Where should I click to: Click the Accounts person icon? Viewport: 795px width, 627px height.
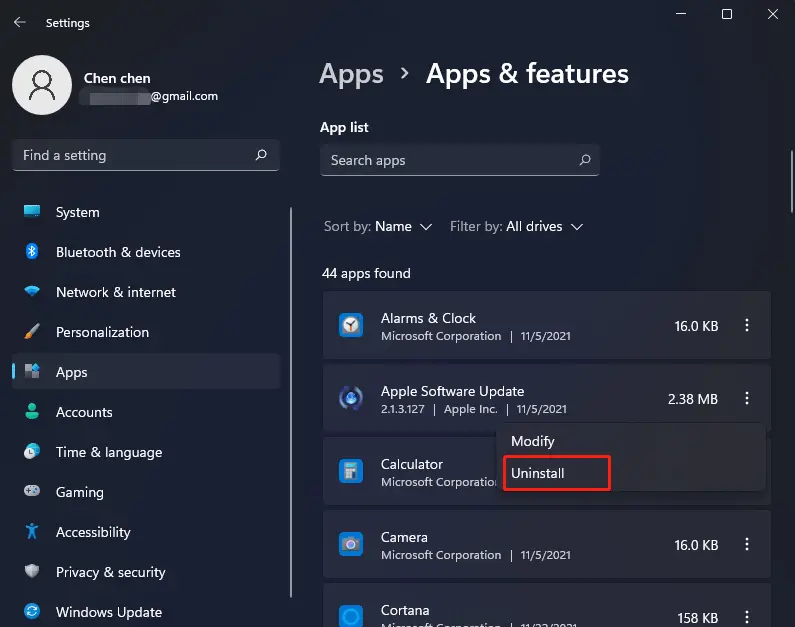(x=32, y=411)
